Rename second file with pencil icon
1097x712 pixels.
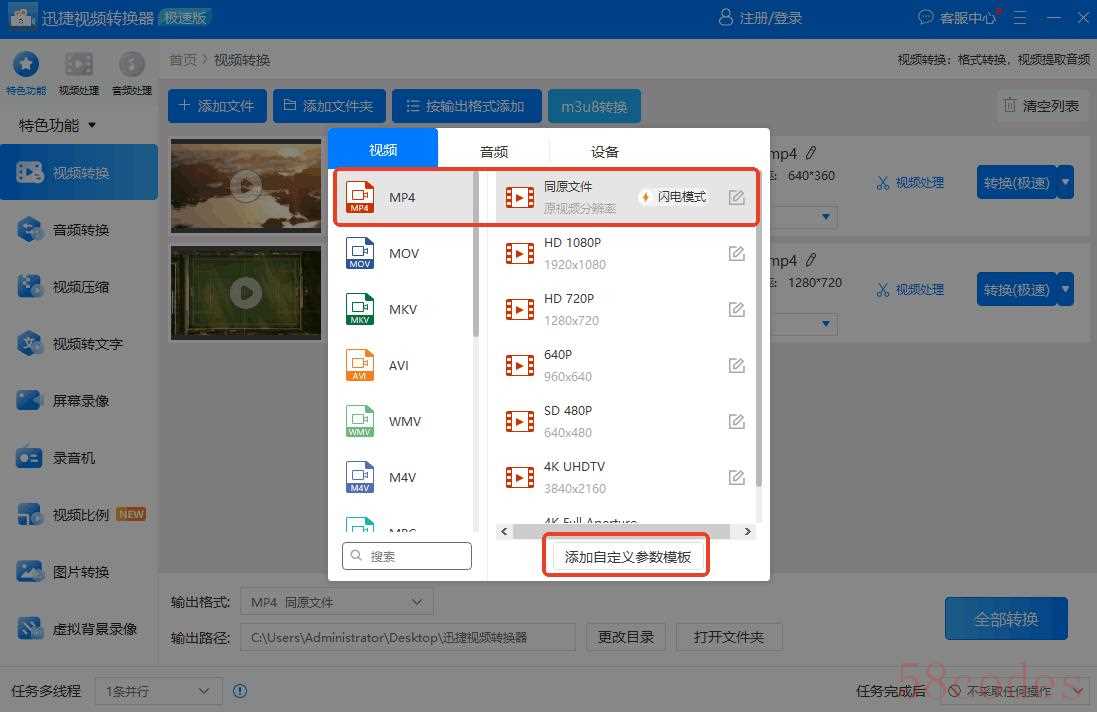[x=811, y=260]
